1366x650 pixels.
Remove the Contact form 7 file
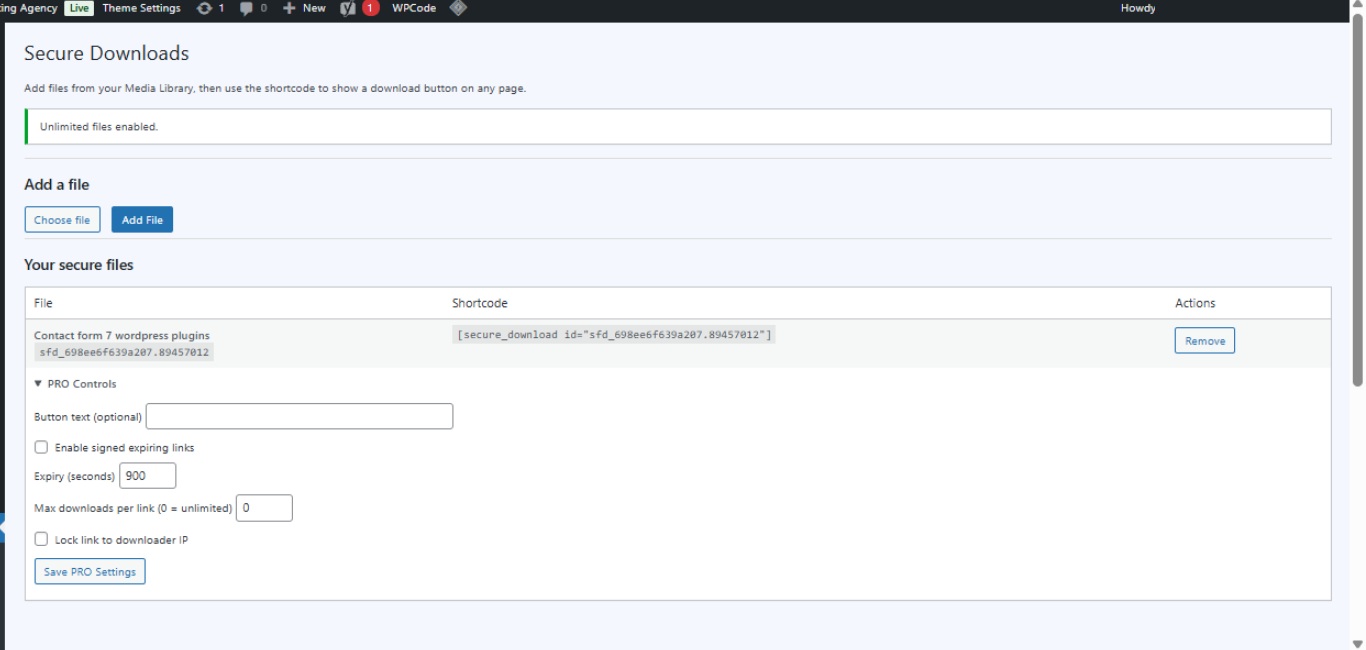pyautogui.click(x=1205, y=341)
